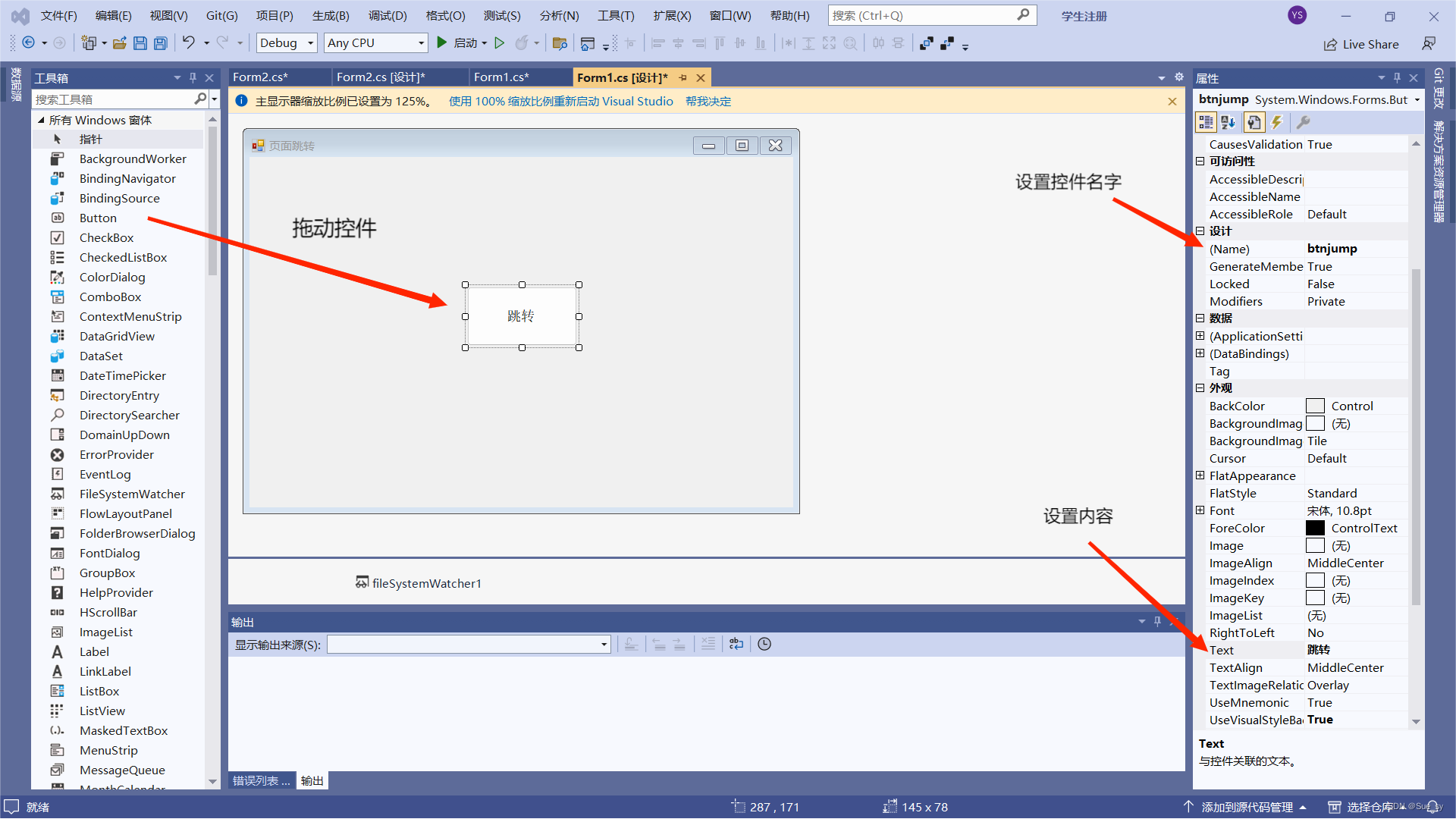Image resolution: width=1456 pixels, height=819 pixels.
Task: Switch Properties panel to categorized view
Action: pyautogui.click(x=1205, y=122)
